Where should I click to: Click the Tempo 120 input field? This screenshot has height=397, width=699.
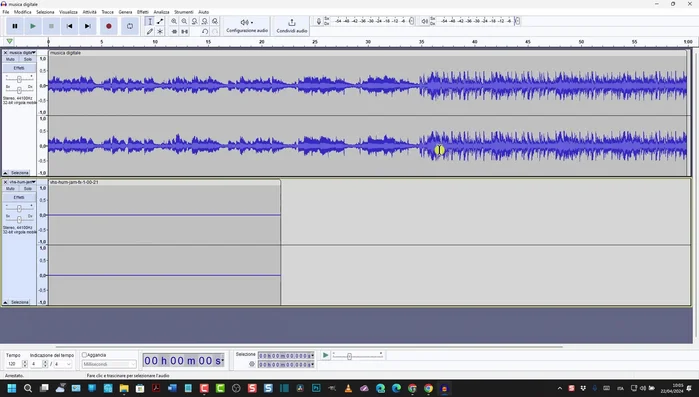13,364
